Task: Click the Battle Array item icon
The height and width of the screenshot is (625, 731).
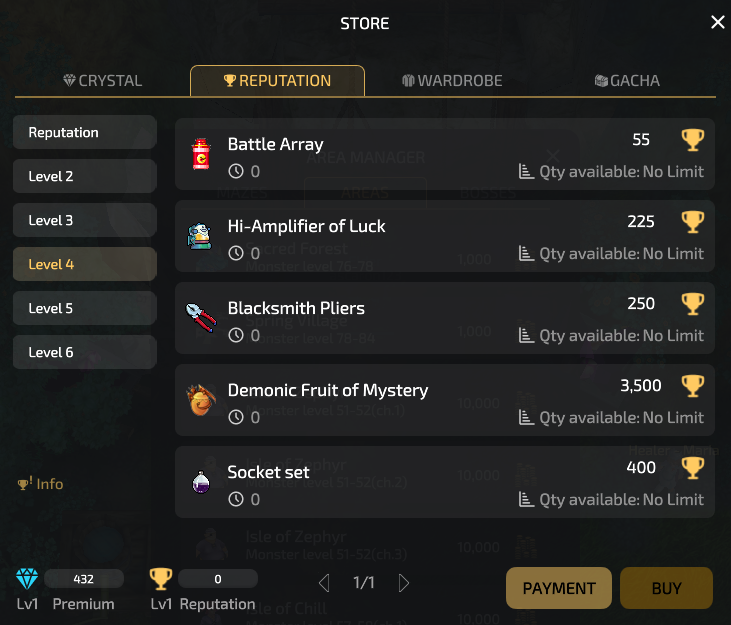Action: coord(201,154)
